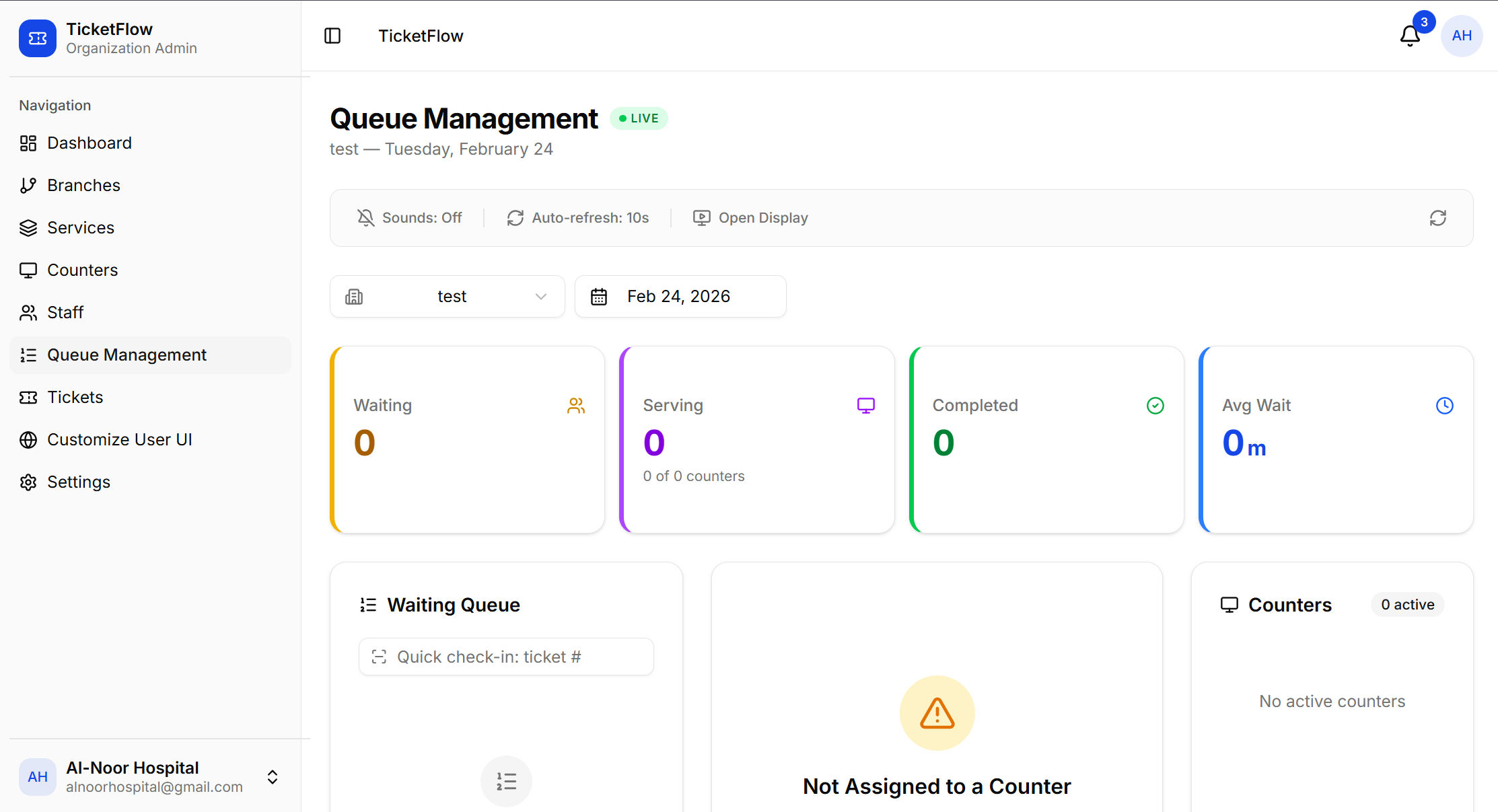Click the LIVE status indicator
The width and height of the screenshot is (1498, 812).
tap(638, 118)
